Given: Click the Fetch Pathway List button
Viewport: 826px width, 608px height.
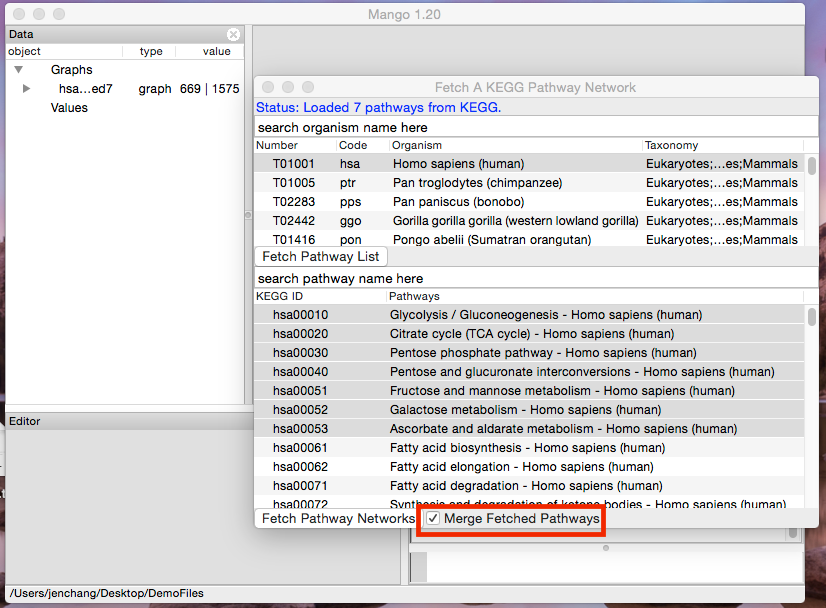Looking at the screenshot, I should click(x=321, y=257).
